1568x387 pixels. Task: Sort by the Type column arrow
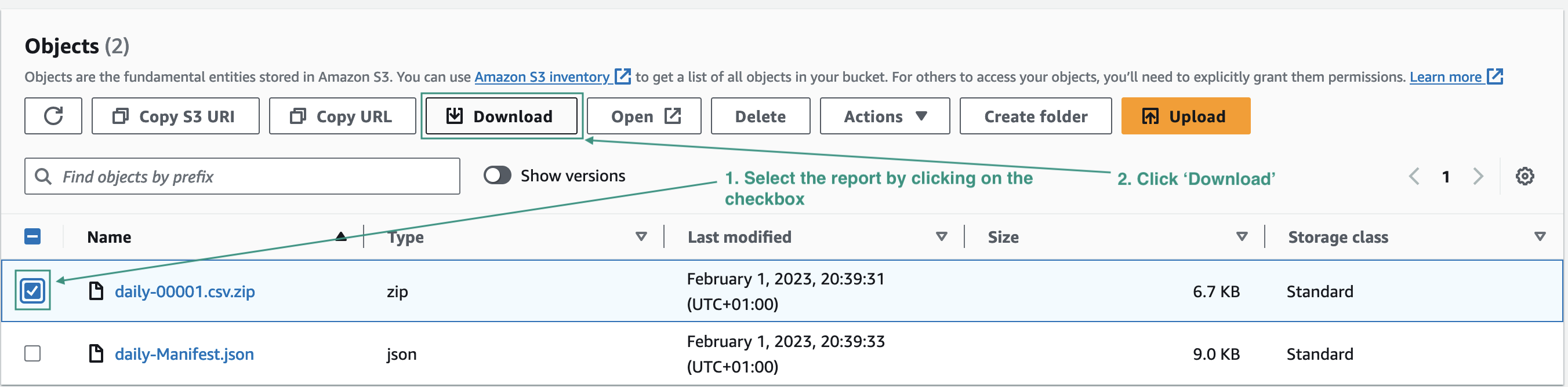pos(641,237)
